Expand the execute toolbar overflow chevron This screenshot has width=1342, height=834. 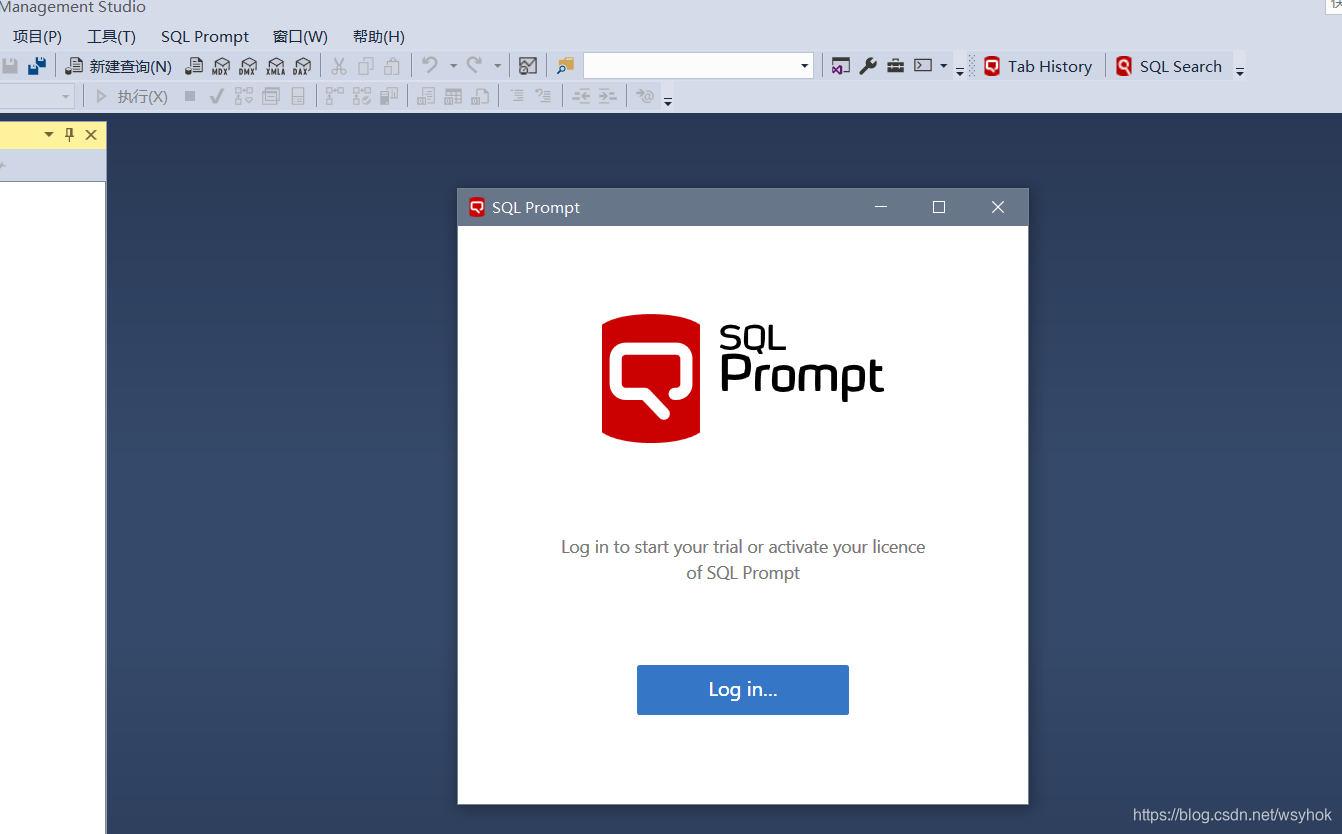[667, 100]
